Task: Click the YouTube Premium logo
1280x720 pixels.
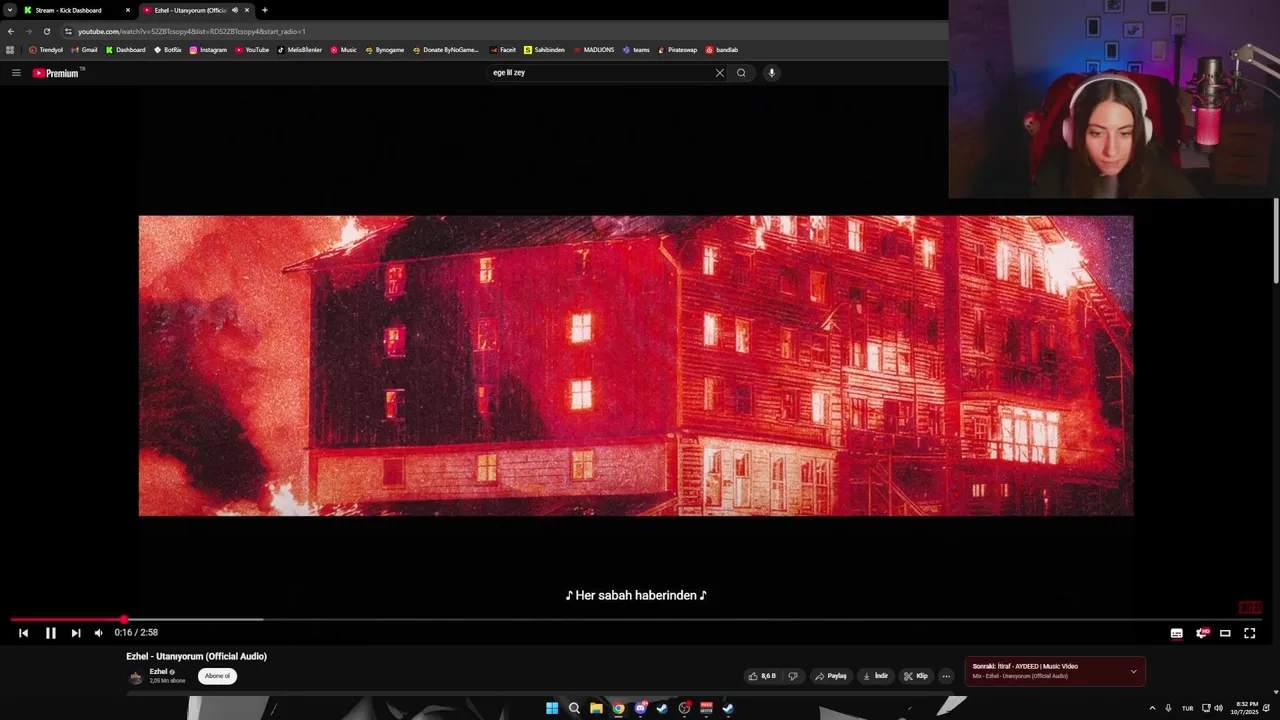Action: coord(56,73)
